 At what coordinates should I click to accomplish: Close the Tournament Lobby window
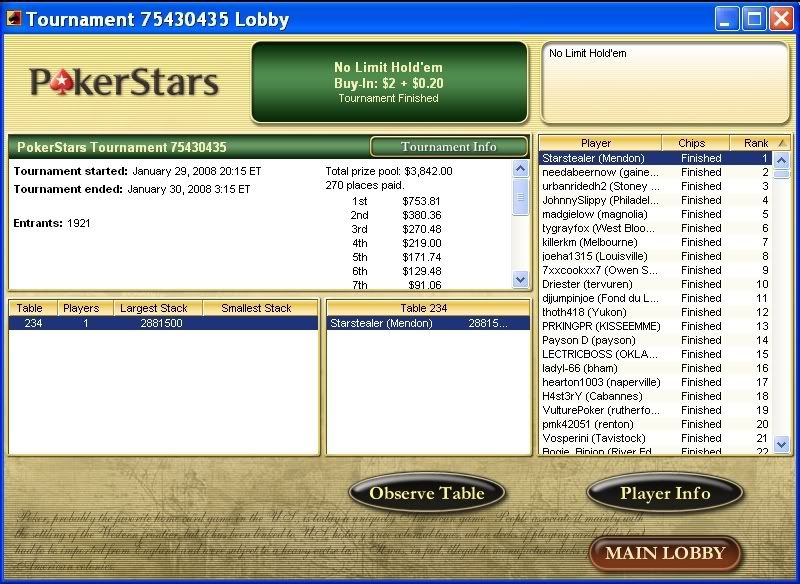pyautogui.click(x=781, y=19)
